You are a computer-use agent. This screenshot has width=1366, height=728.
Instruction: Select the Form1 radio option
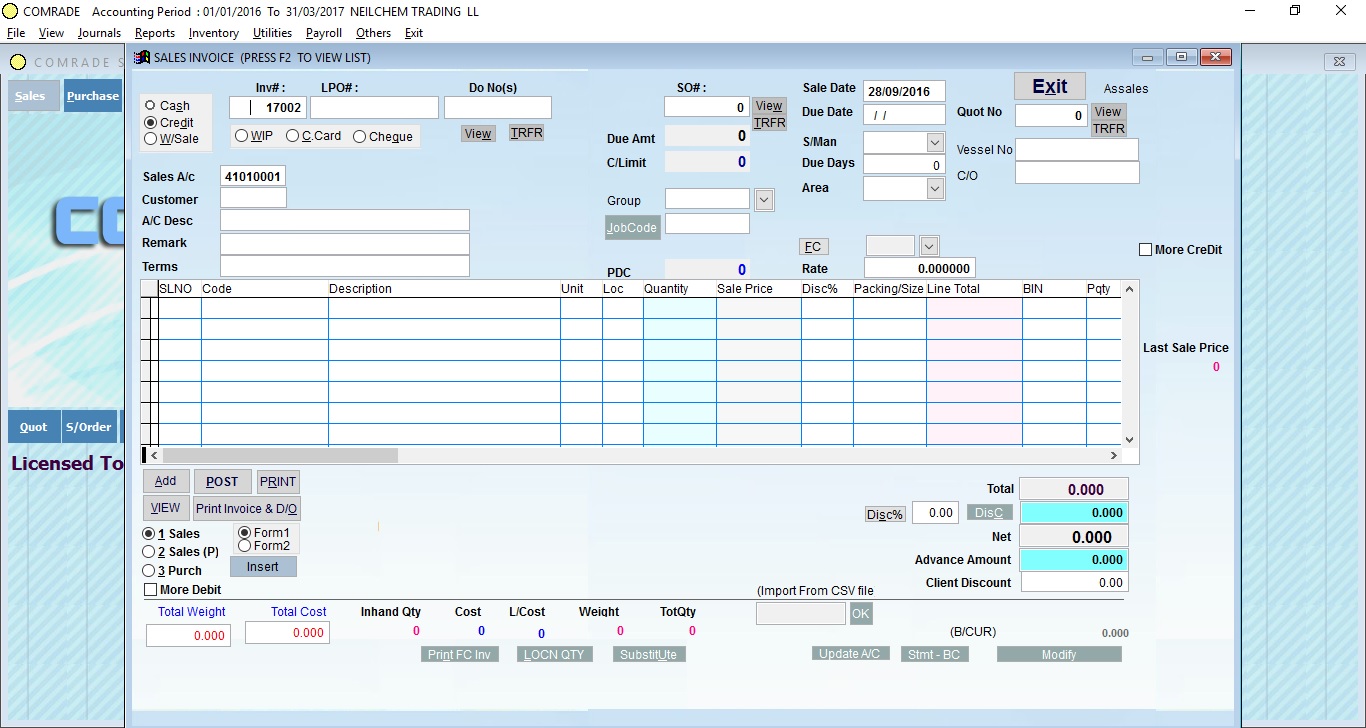244,533
